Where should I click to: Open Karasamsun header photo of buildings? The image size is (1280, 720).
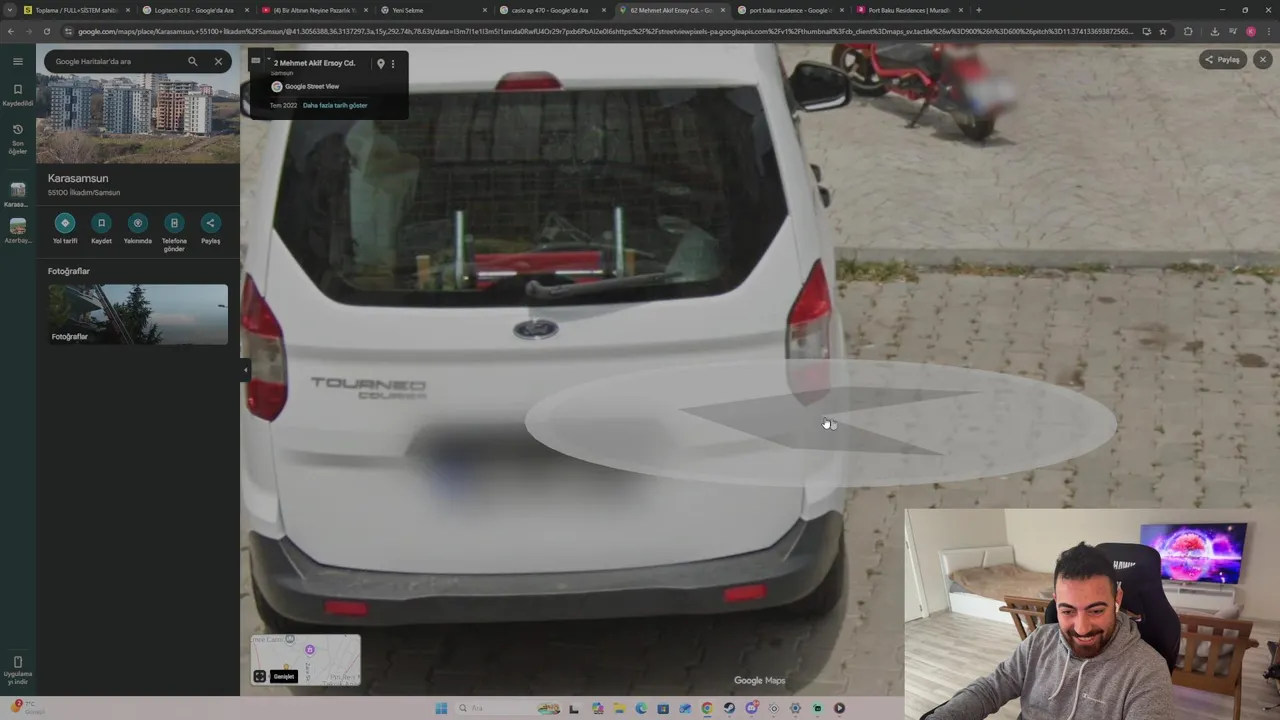coord(138,118)
